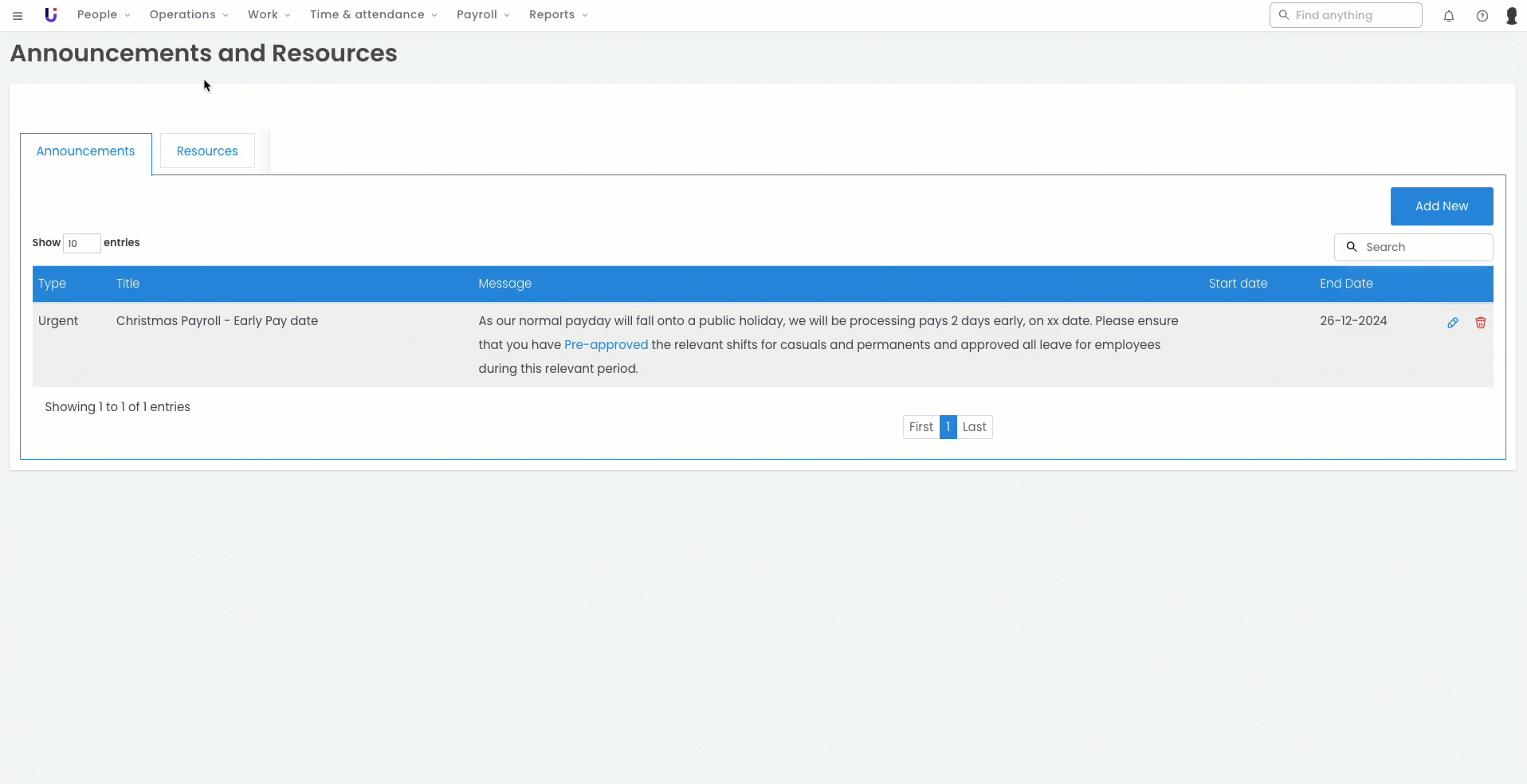
Task: Edit the Christmas Payroll announcement
Action: click(x=1452, y=323)
